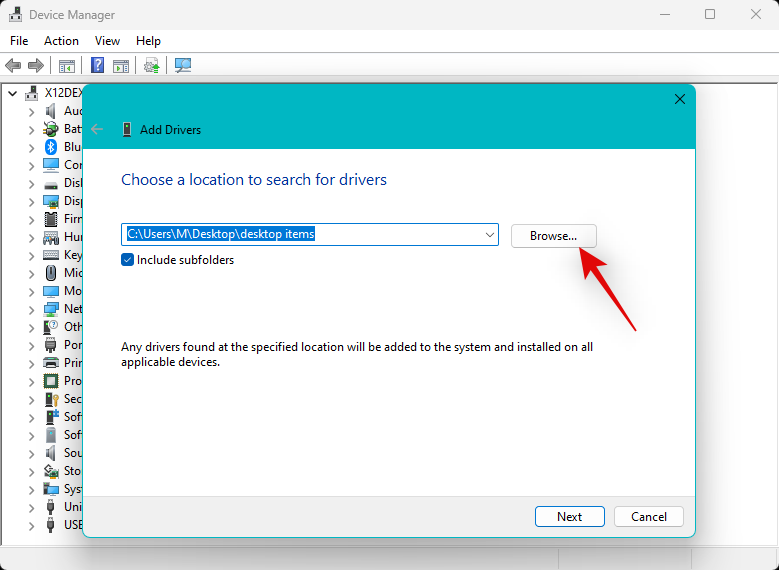The image size is (779, 570).
Task: Click the Back arrow in Device Manager toolbar
Action: point(13,65)
